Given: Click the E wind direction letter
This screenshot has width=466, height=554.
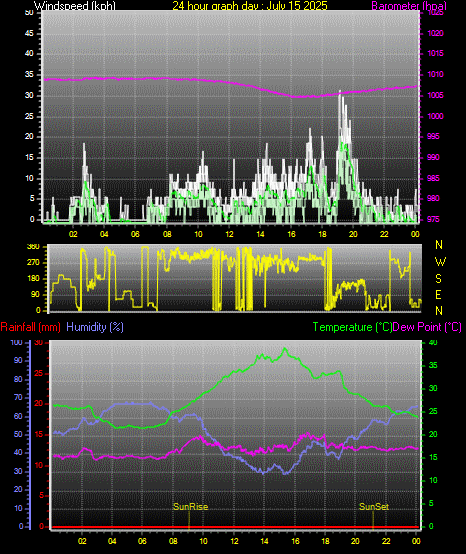Looking at the screenshot, I should pyautogui.click(x=438, y=295).
